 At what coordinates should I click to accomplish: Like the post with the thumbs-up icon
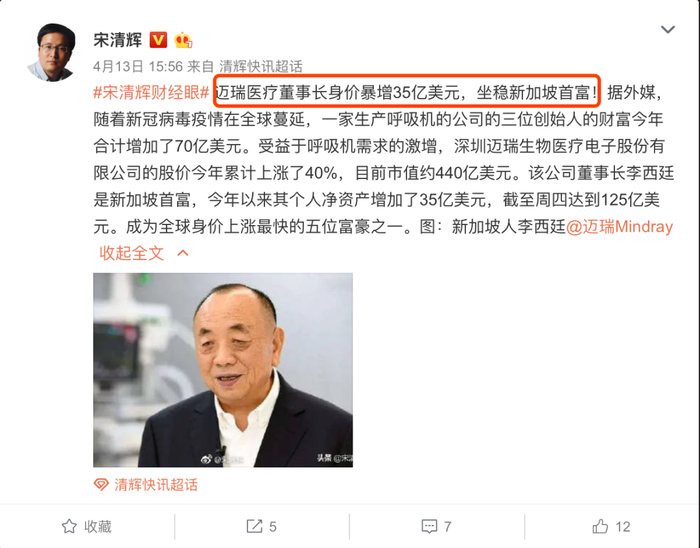(x=600, y=527)
